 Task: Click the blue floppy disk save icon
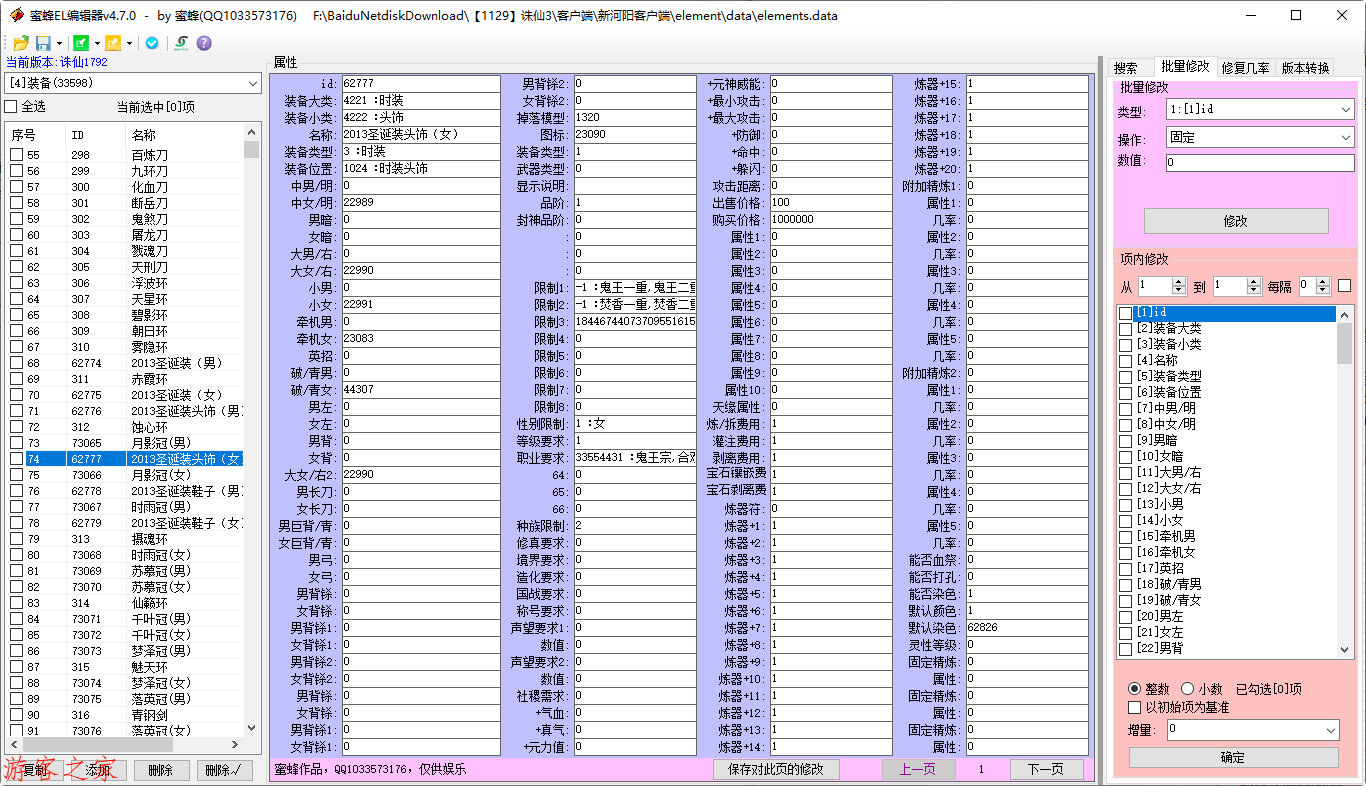click(43, 43)
